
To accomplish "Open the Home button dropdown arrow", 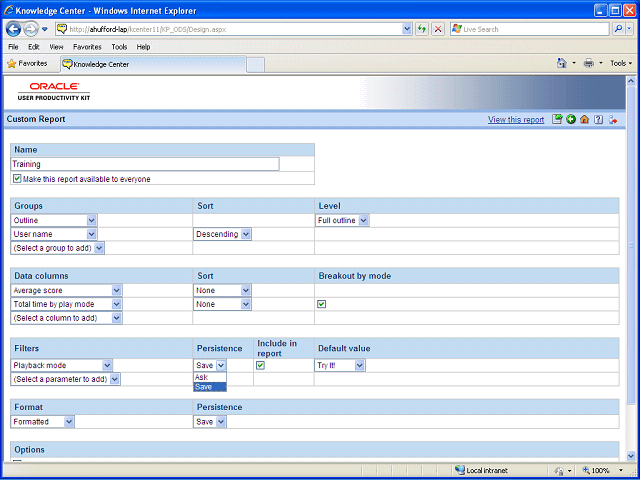I will (574, 63).
